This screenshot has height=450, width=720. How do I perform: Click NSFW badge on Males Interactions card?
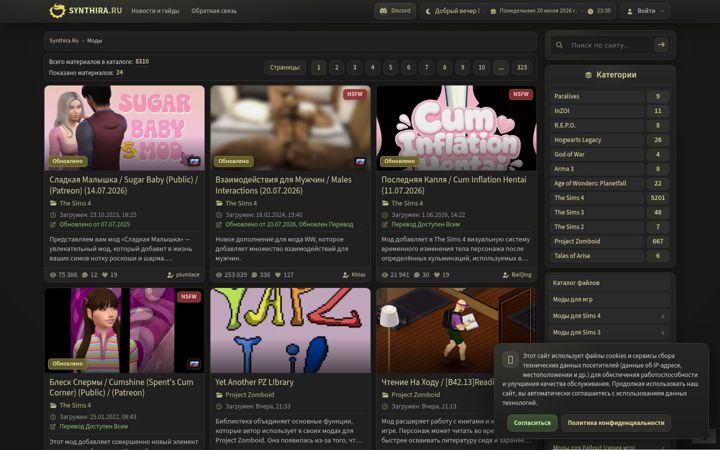pyautogui.click(x=355, y=94)
